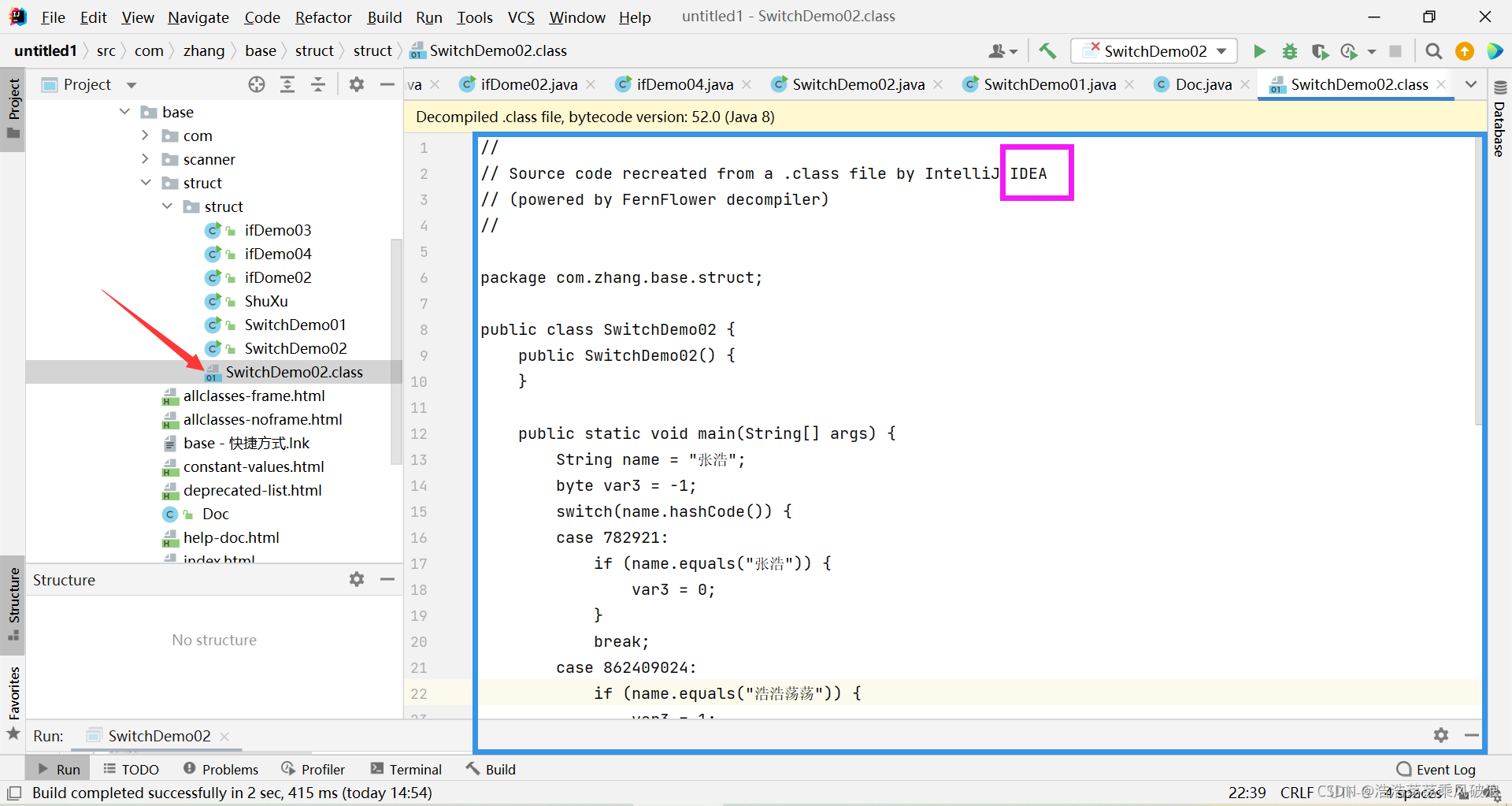
Task: Hide the Project panel with minus icon
Action: (387, 84)
